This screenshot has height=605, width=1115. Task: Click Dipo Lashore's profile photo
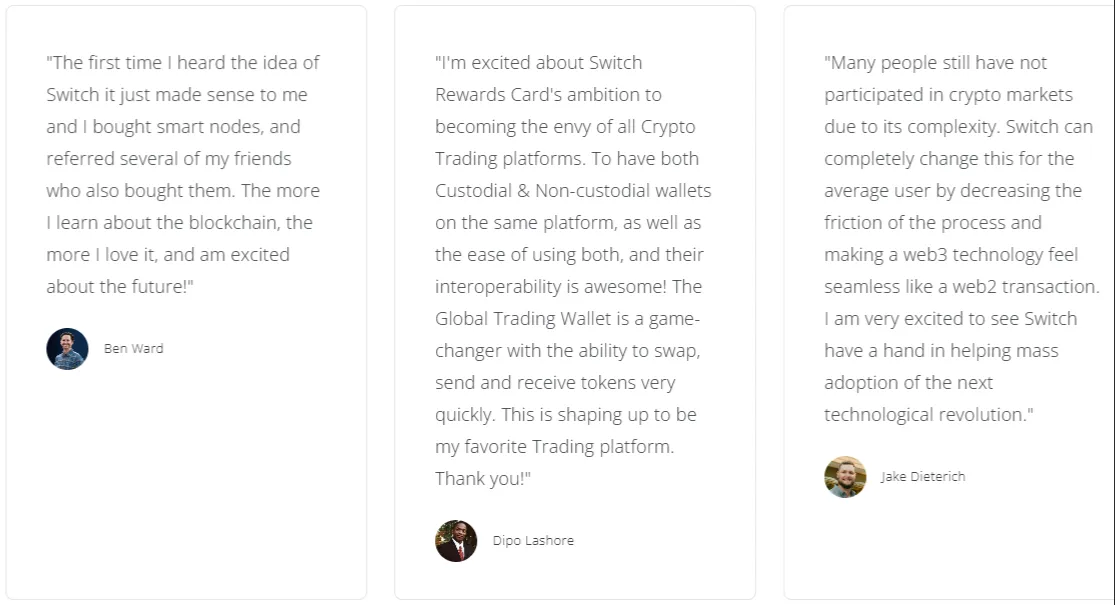457,541
